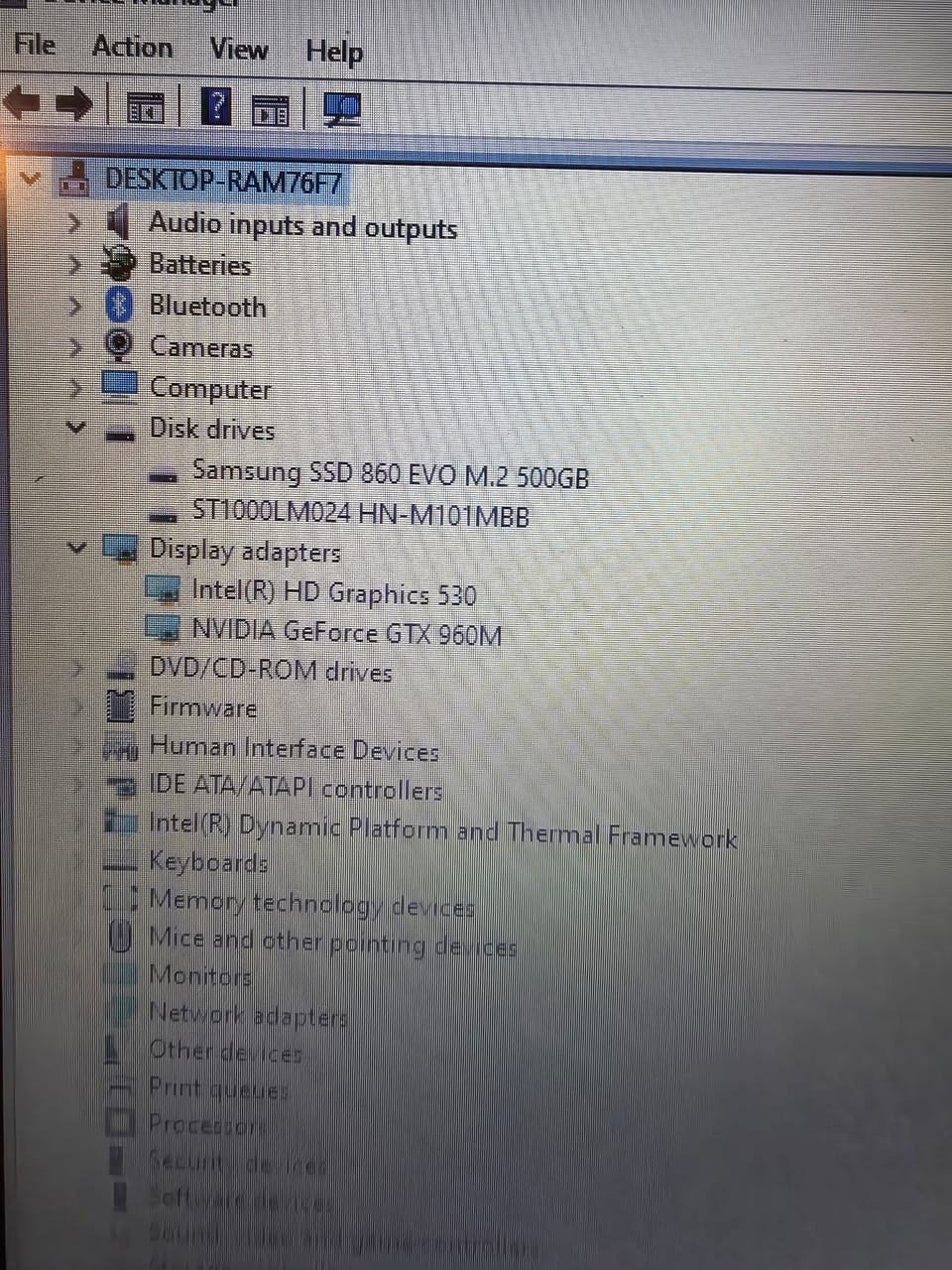Expand the Cameras category
952x1270 pixels.
click(x=74, y=346)
